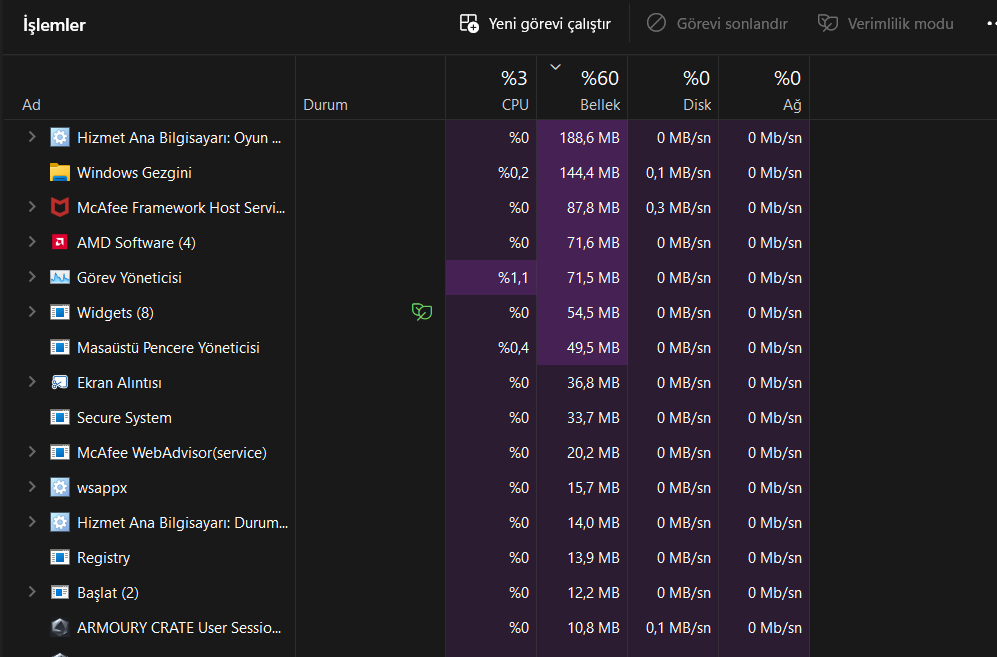Expand the Başlat (2) process group
997x657 pixels.
pyautogui.click(x=32, y=592)
